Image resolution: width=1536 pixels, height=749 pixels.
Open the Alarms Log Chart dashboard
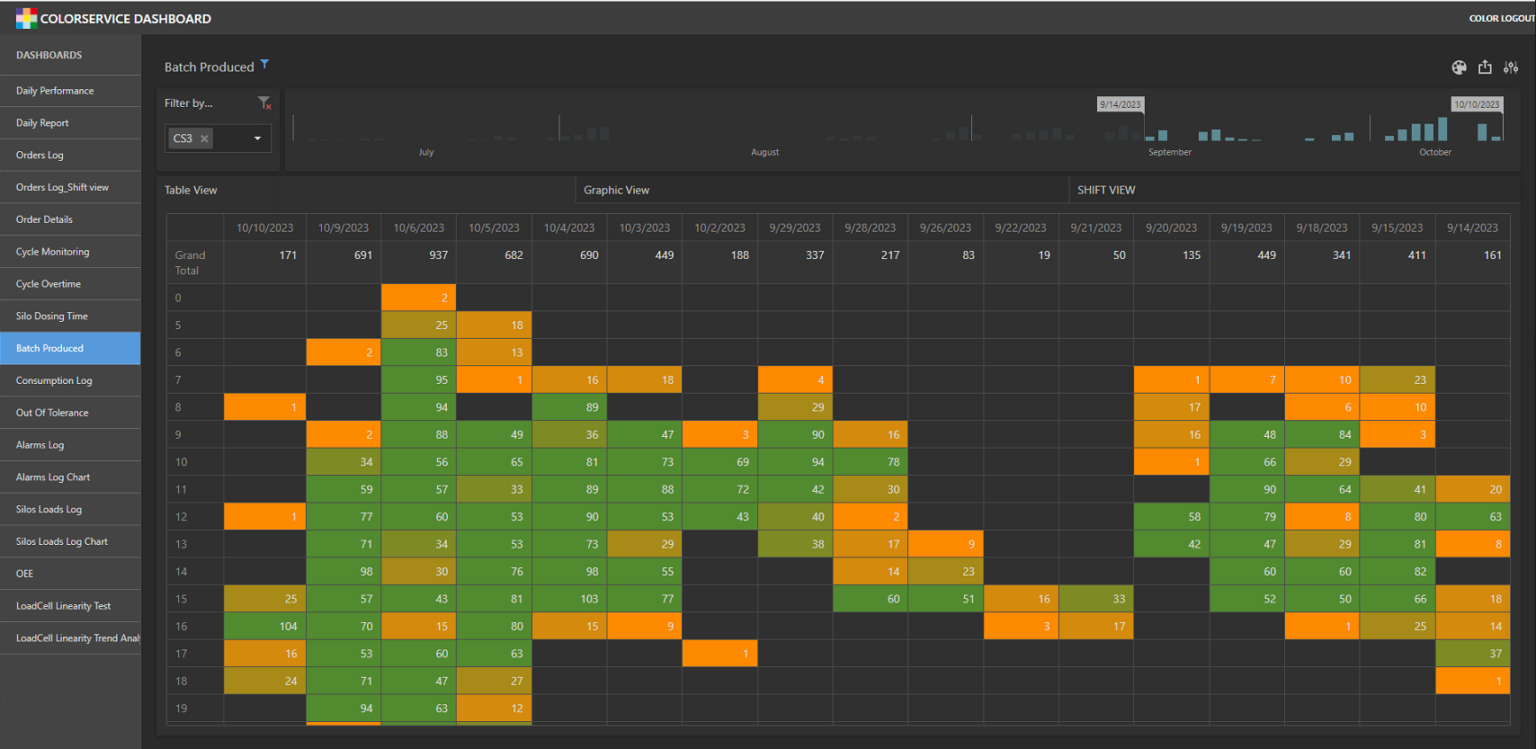pos(60,477)
